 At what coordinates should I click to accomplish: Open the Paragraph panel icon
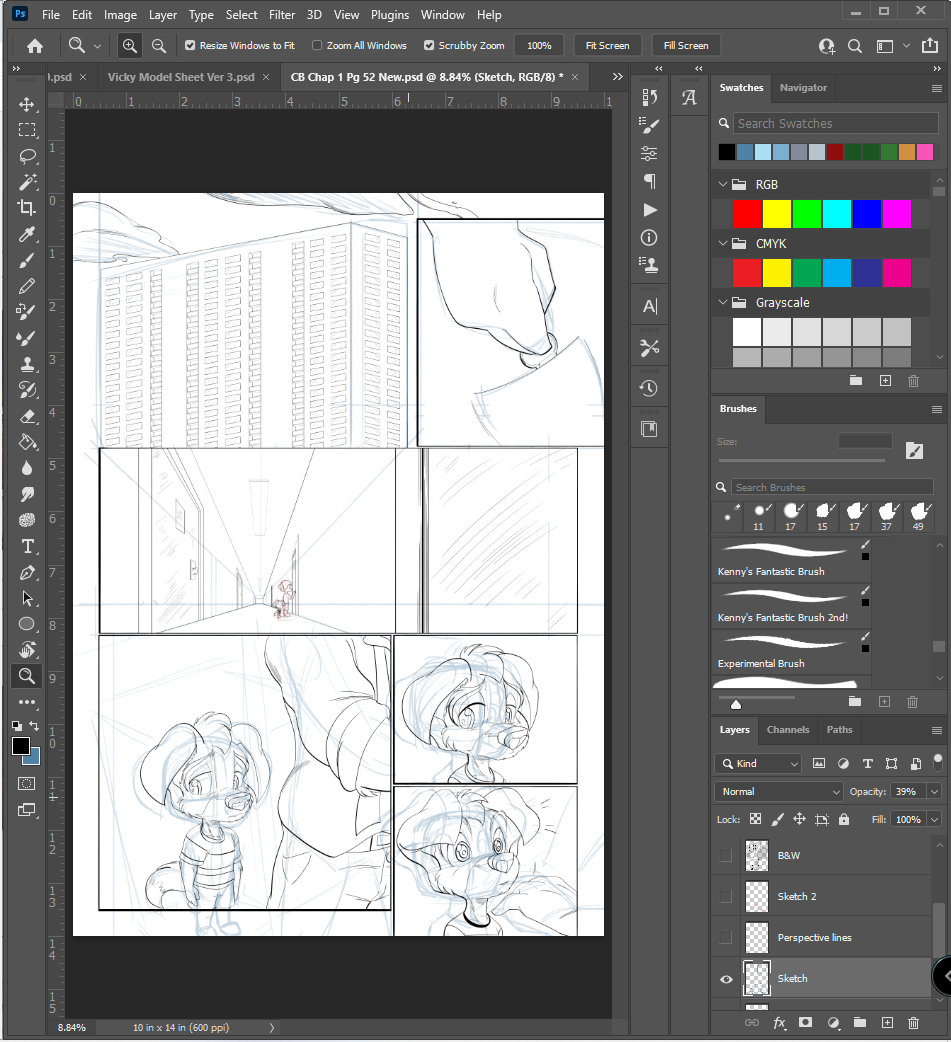click(649, 181)
